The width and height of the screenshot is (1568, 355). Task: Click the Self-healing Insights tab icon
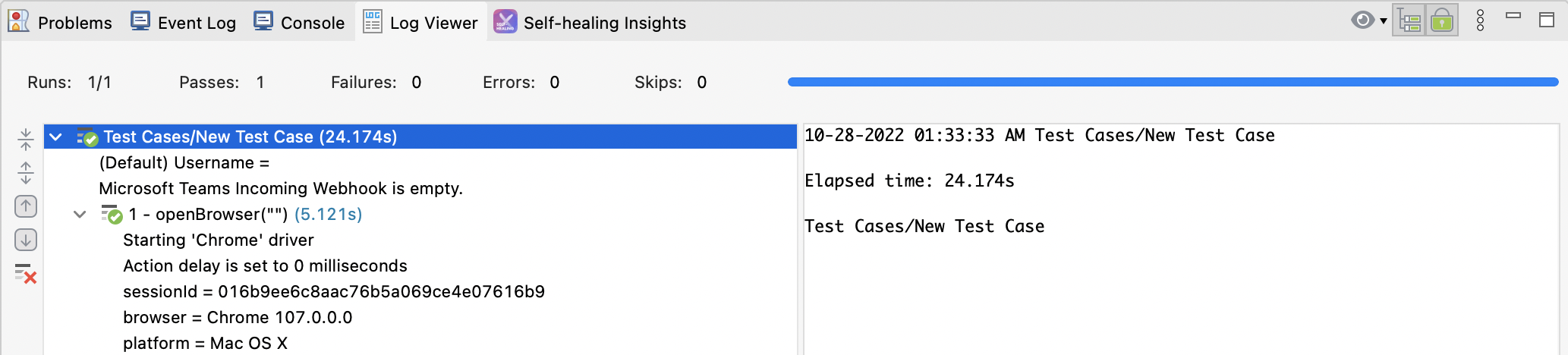tap(505, 22)
